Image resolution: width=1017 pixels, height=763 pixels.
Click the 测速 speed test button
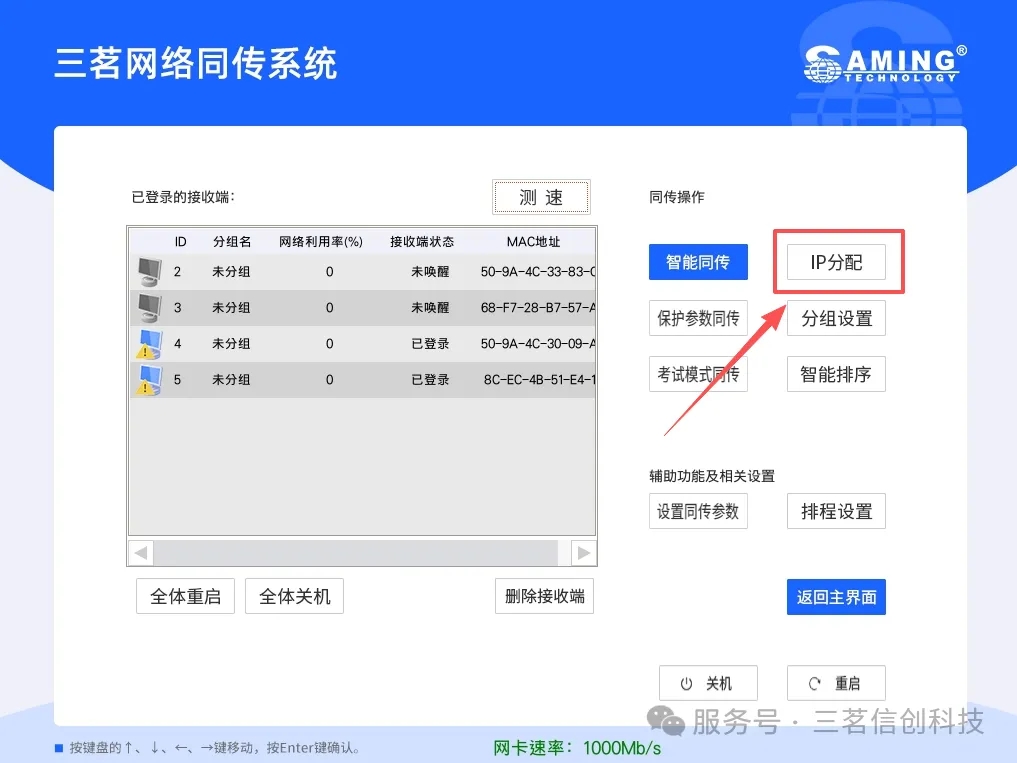[x=541, y=197]
